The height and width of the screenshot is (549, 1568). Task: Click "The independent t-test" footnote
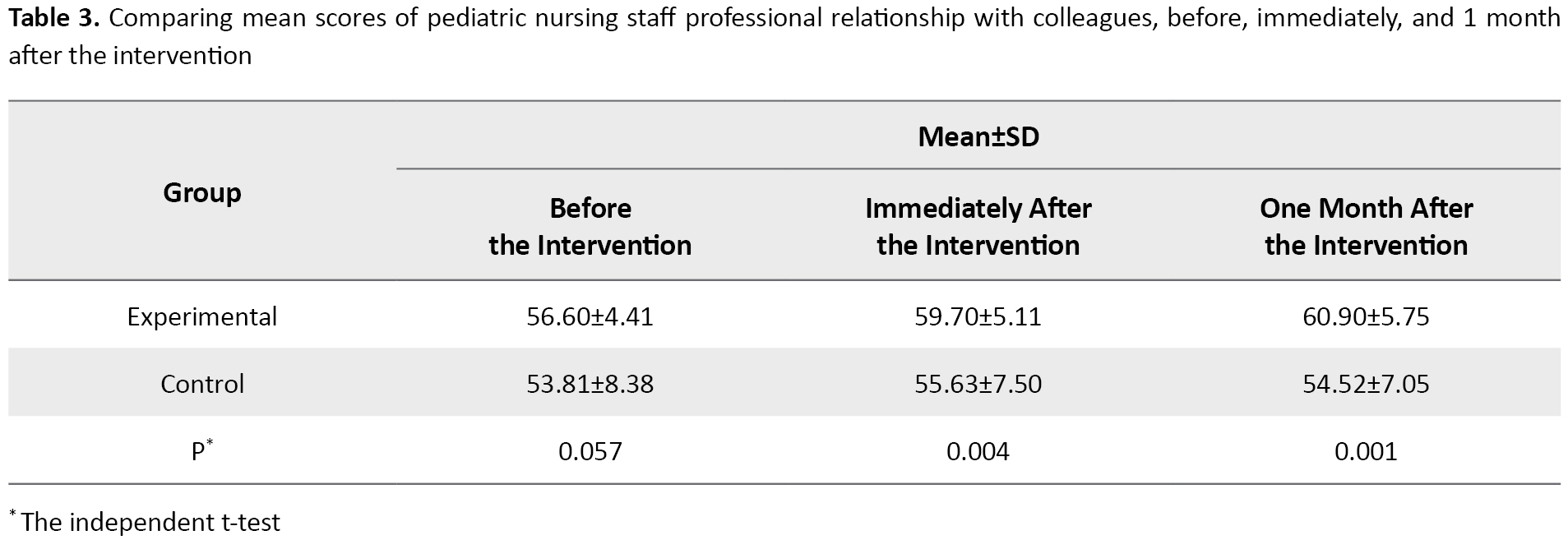[x=150, y=522]
